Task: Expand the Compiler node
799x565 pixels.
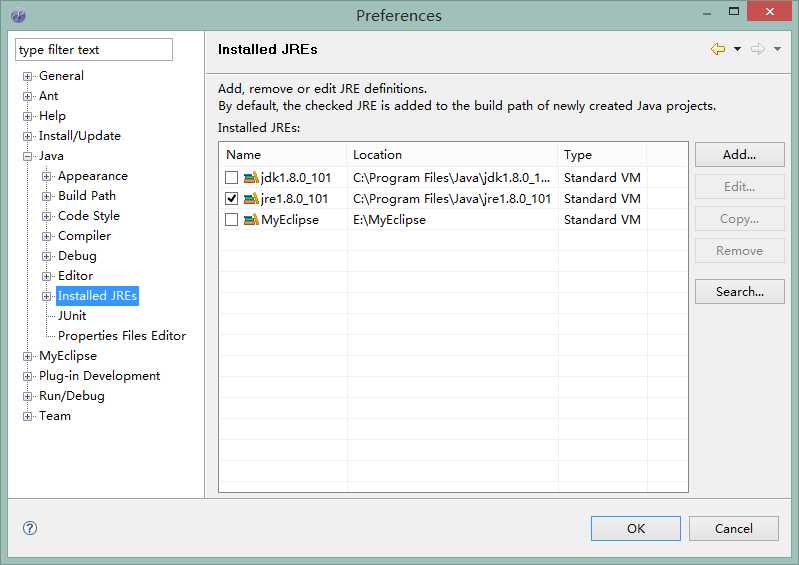Action: click(x=46, y=236)
